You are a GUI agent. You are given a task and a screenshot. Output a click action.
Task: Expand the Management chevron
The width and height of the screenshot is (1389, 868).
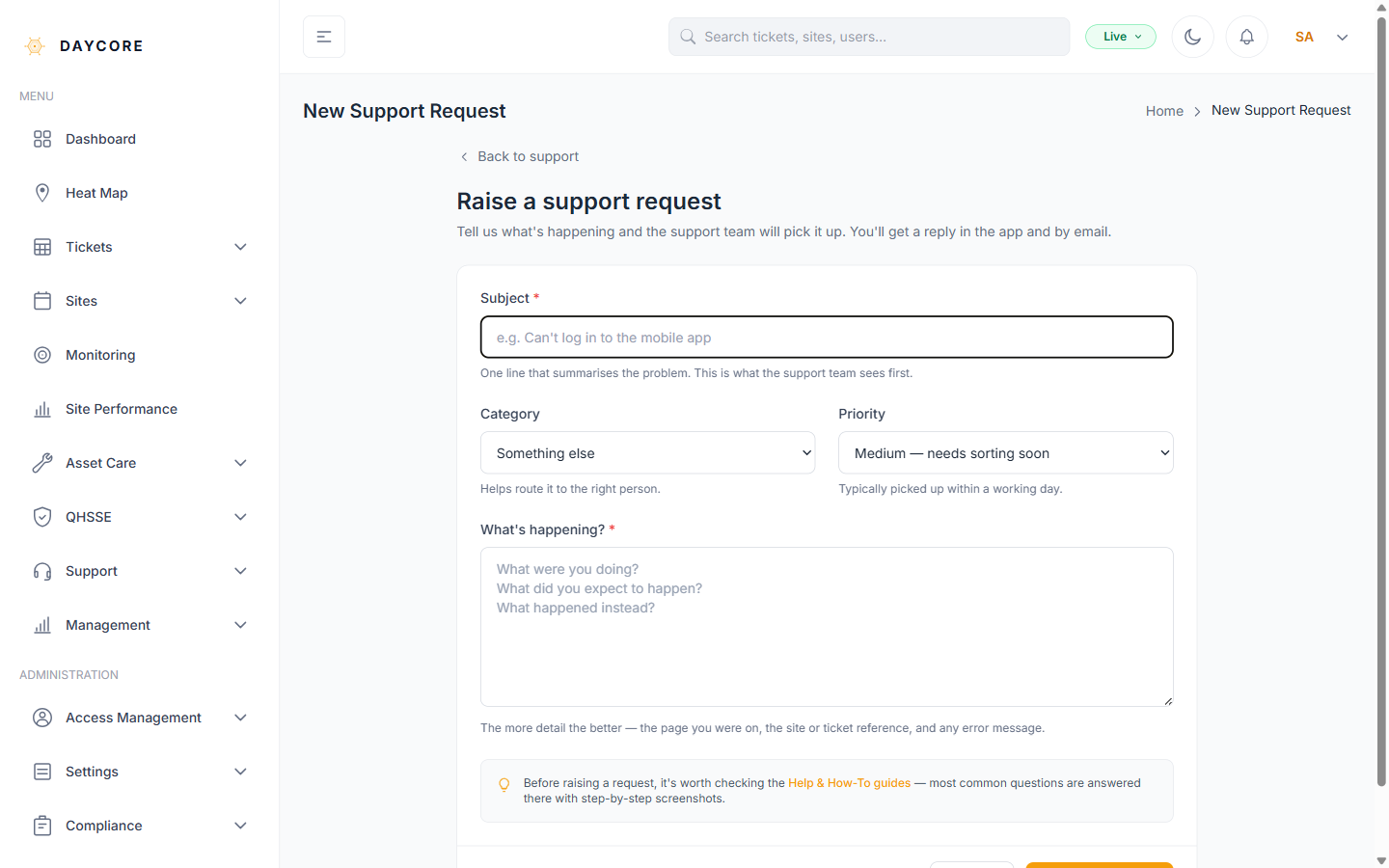[x=241, y=625]
